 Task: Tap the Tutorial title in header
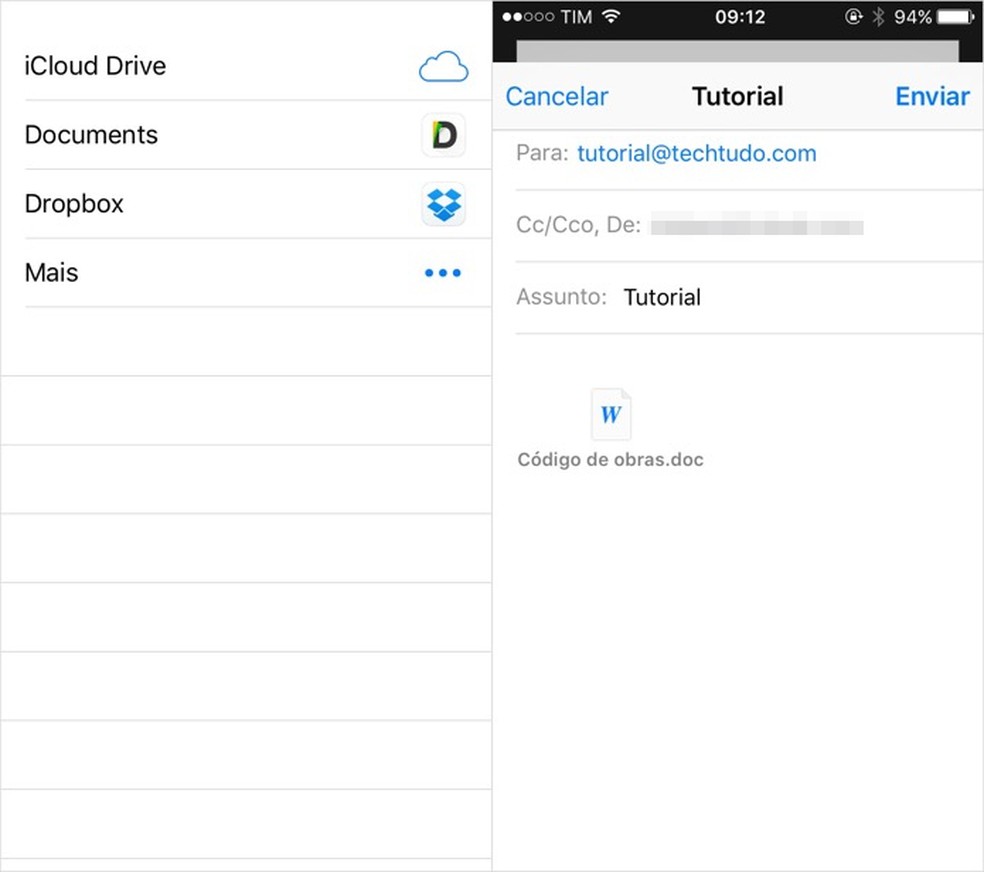[x=738, y=97]
